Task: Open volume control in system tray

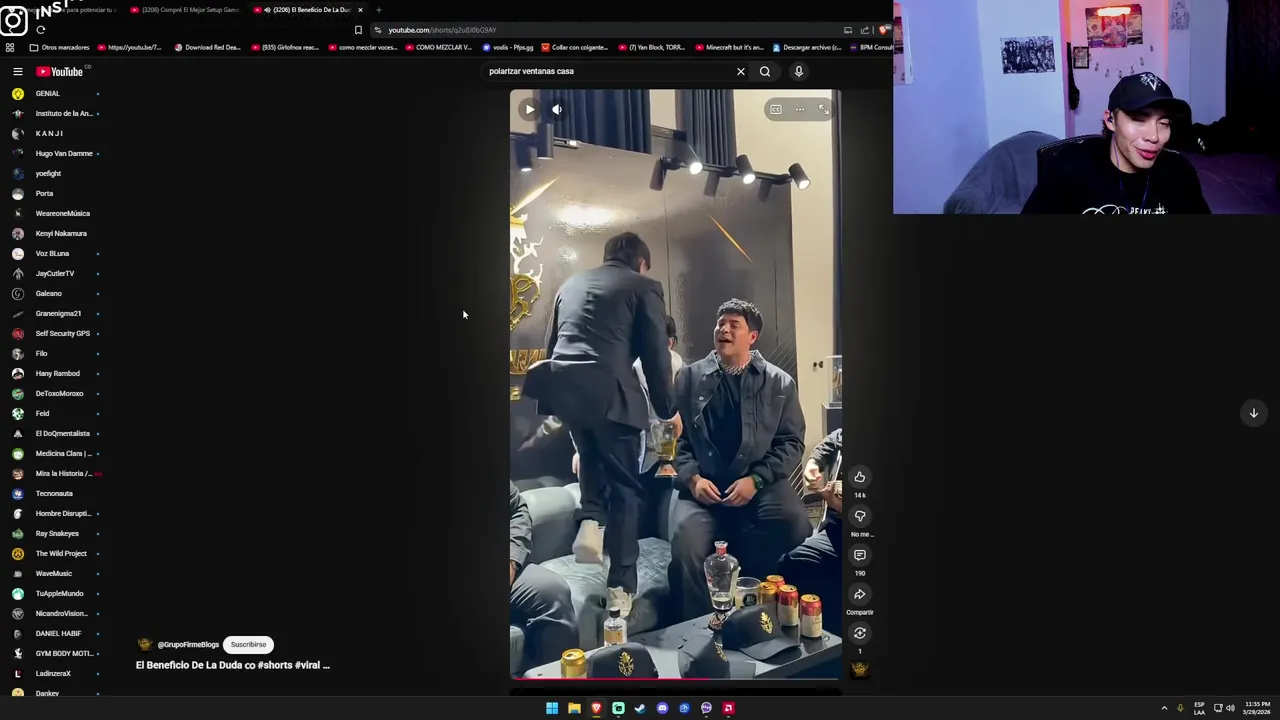Action: click(1230, 708)
